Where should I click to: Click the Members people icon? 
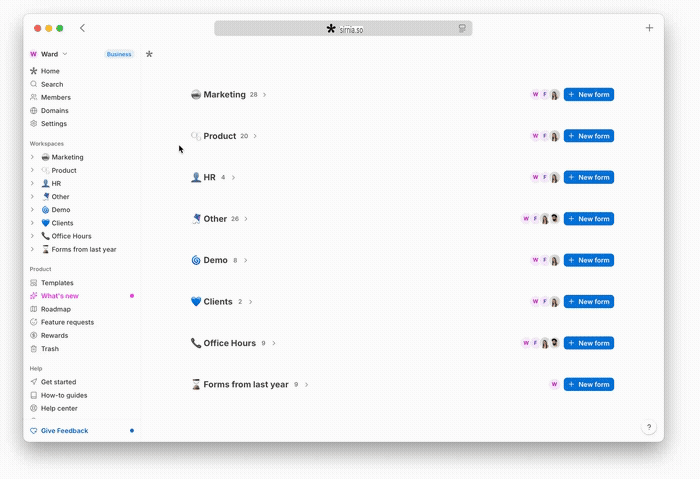[x=33, y=97]
